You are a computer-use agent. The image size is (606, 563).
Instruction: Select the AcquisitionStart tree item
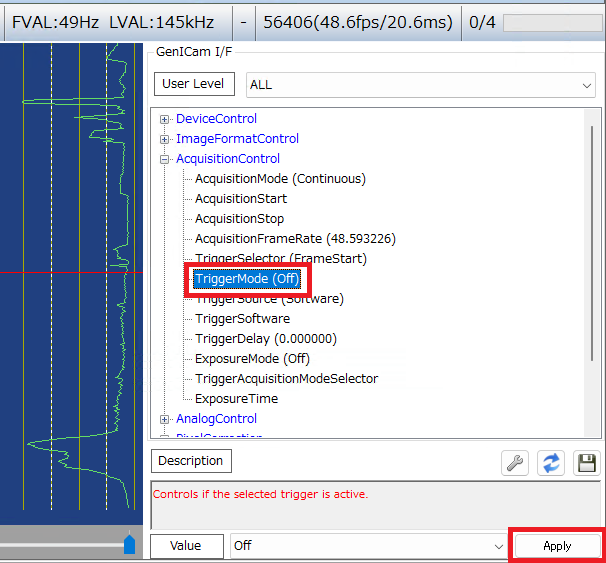240,199
